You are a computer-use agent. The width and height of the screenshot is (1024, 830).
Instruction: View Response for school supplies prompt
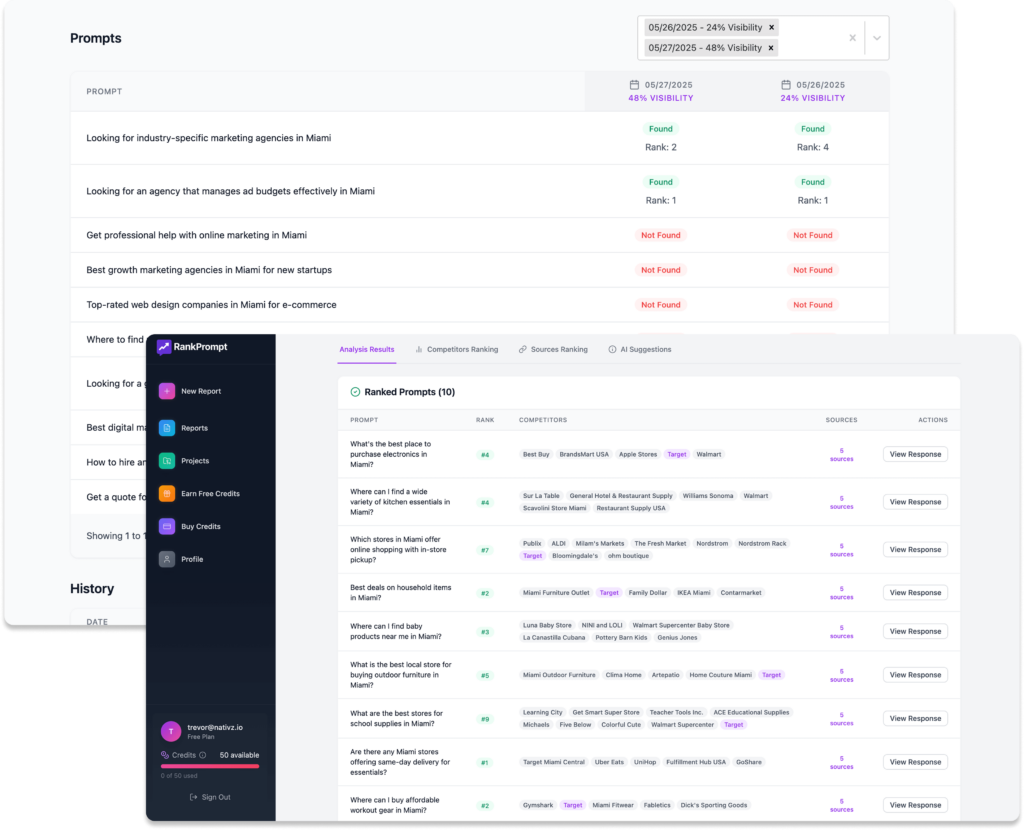click(x=915, y=718)
